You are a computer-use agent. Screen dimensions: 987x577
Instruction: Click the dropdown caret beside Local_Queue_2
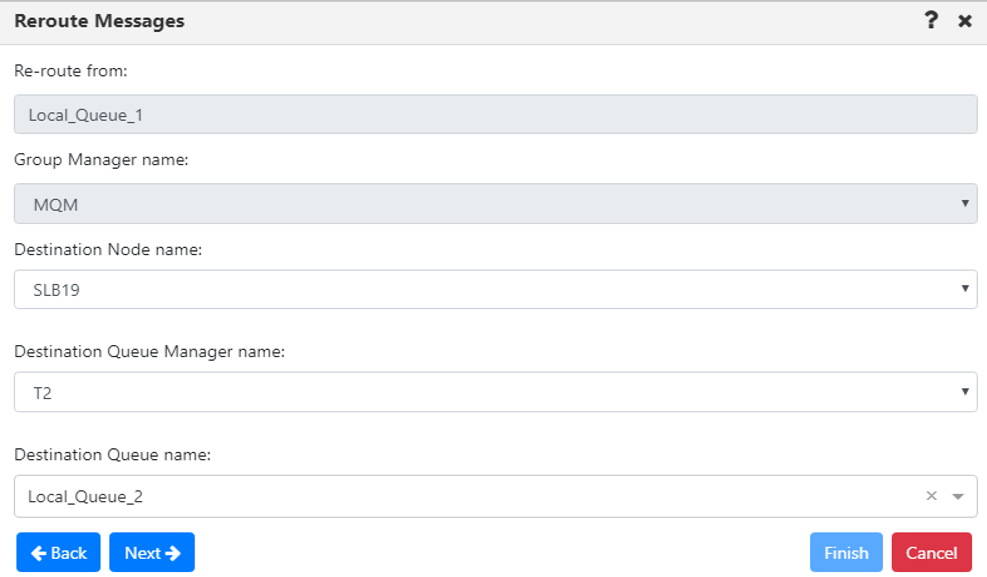pyautogui.click(x=958, y=495)
